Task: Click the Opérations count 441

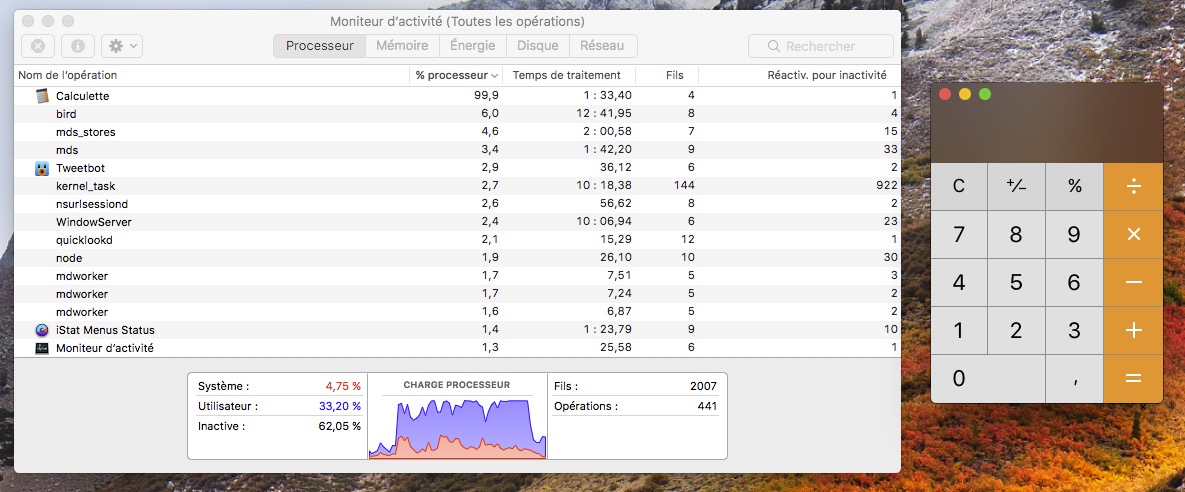Action: [707, 406]
